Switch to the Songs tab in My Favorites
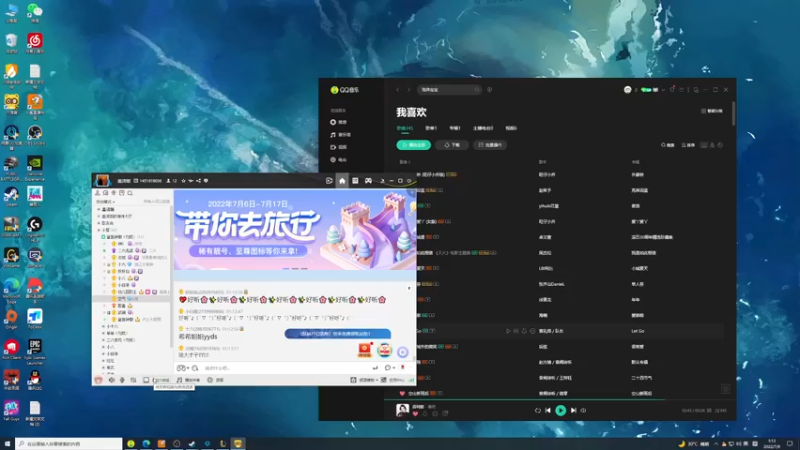 (x=405, y=128)
